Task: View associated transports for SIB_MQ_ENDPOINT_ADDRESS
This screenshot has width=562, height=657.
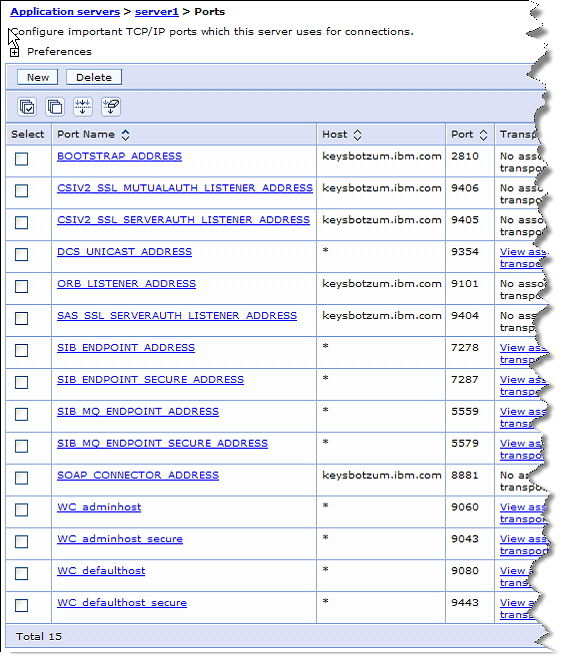Action: click(522, 417)
